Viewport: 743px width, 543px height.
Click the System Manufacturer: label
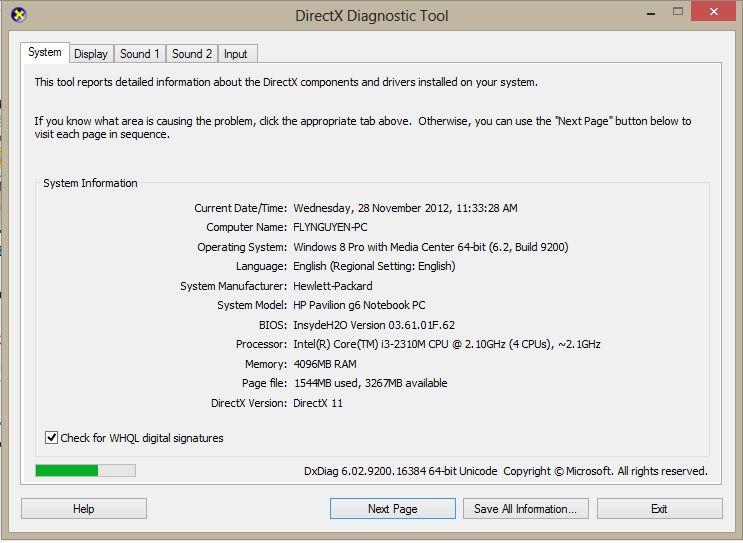coord(234,286)
